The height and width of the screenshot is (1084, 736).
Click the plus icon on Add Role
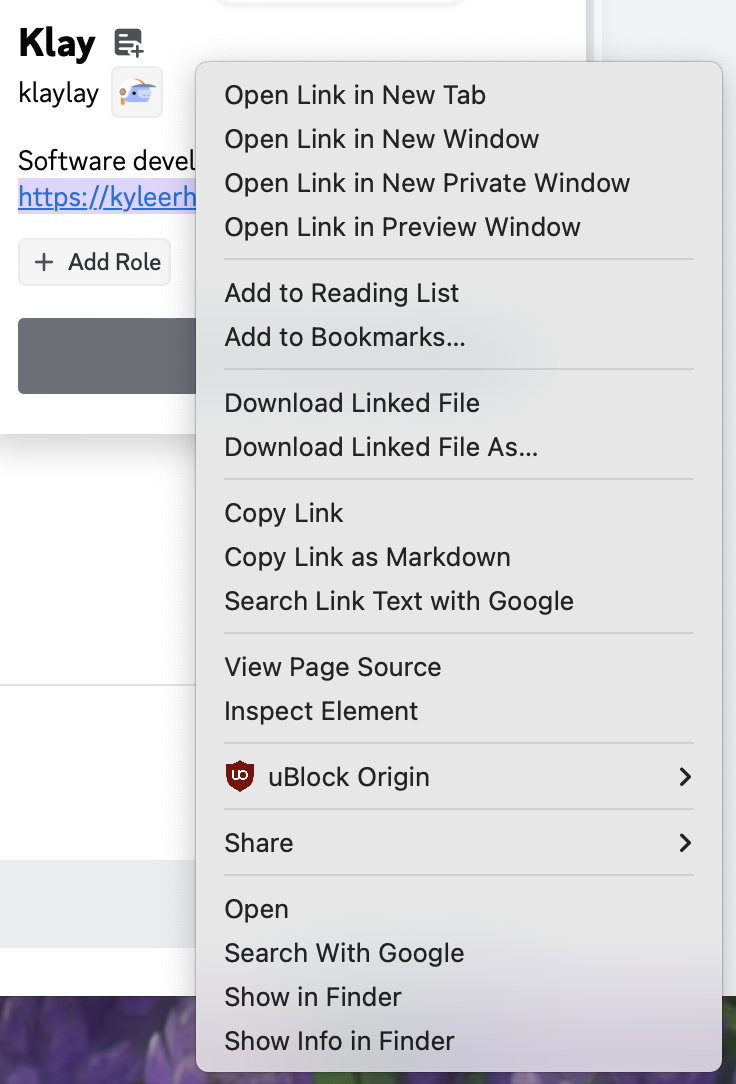pos(43,262)
